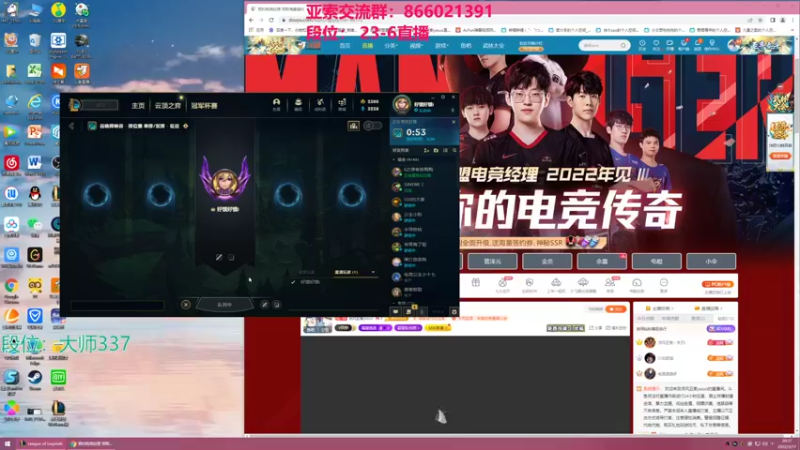Screen dimensions: 800x450
Task: Open the Windows Start button
Action: (7, 444)
